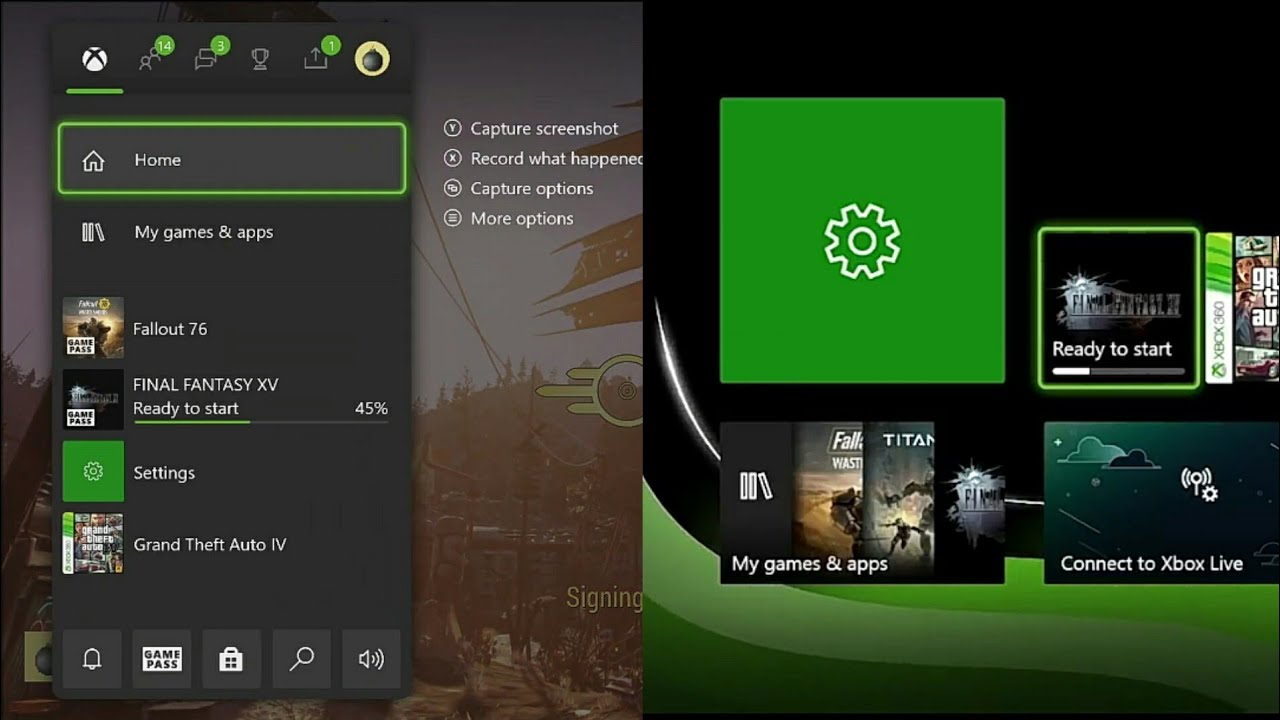Click the Final Fantasy XV install progress bar
The height and width of the screenshot is (720, 1280).
click(260, 422)
